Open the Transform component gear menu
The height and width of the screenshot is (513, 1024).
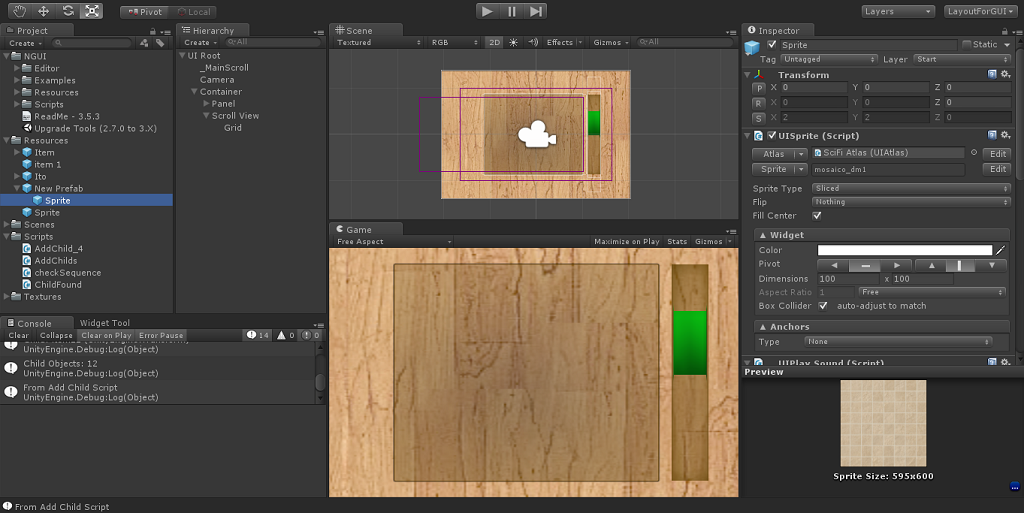click(x=1005, y=75)
